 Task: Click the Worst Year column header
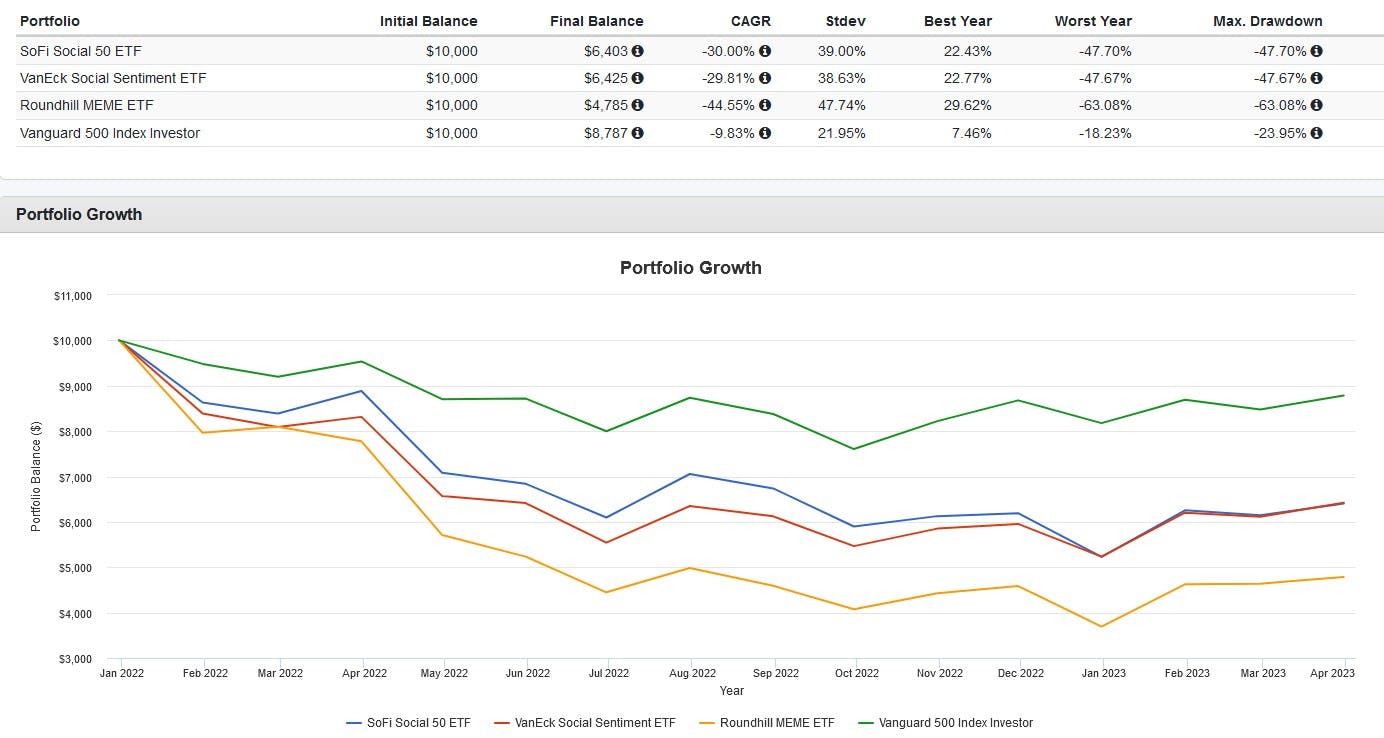click(x=1093, y=21)
